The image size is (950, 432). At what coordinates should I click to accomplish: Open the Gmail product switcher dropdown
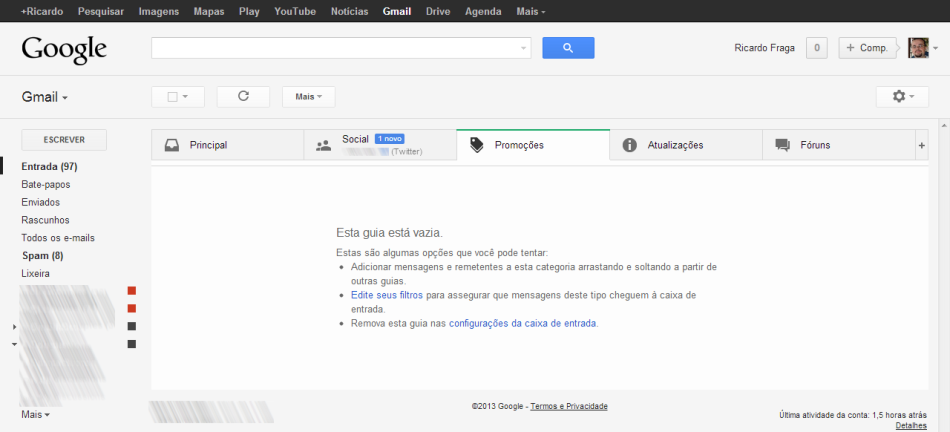tap(44, 97)
